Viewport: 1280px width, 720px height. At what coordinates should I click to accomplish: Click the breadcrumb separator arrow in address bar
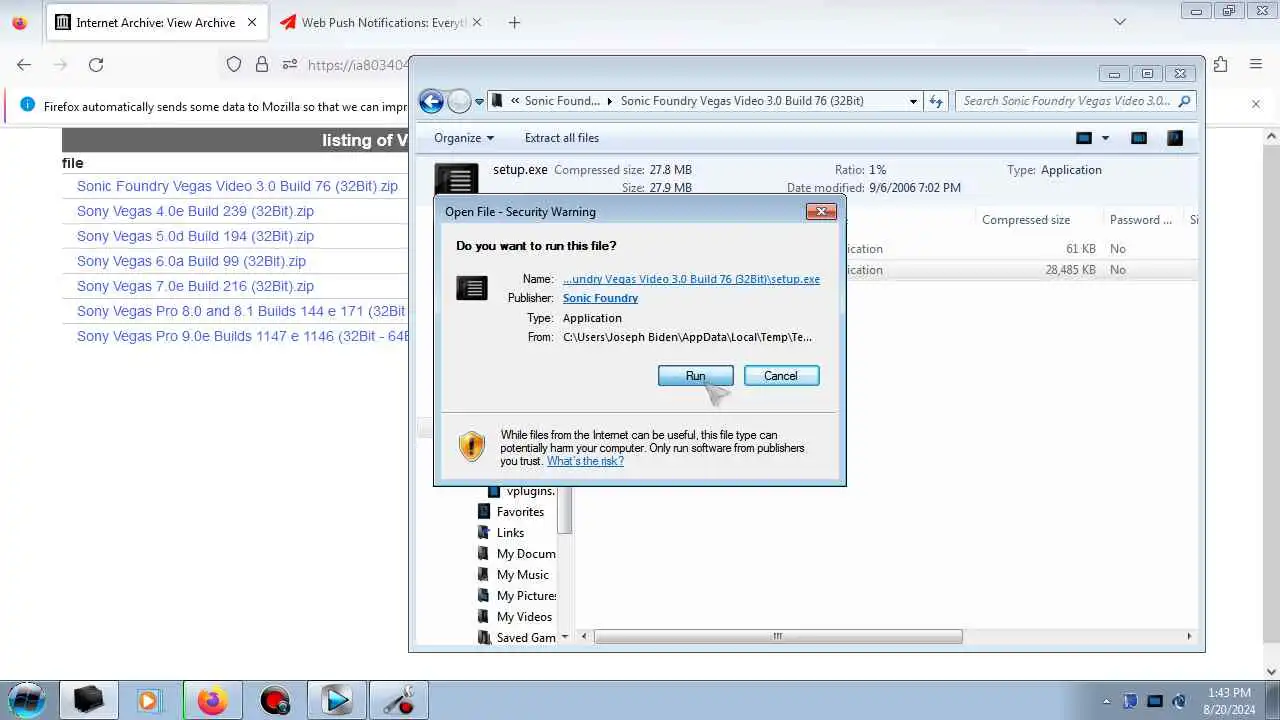610,101
